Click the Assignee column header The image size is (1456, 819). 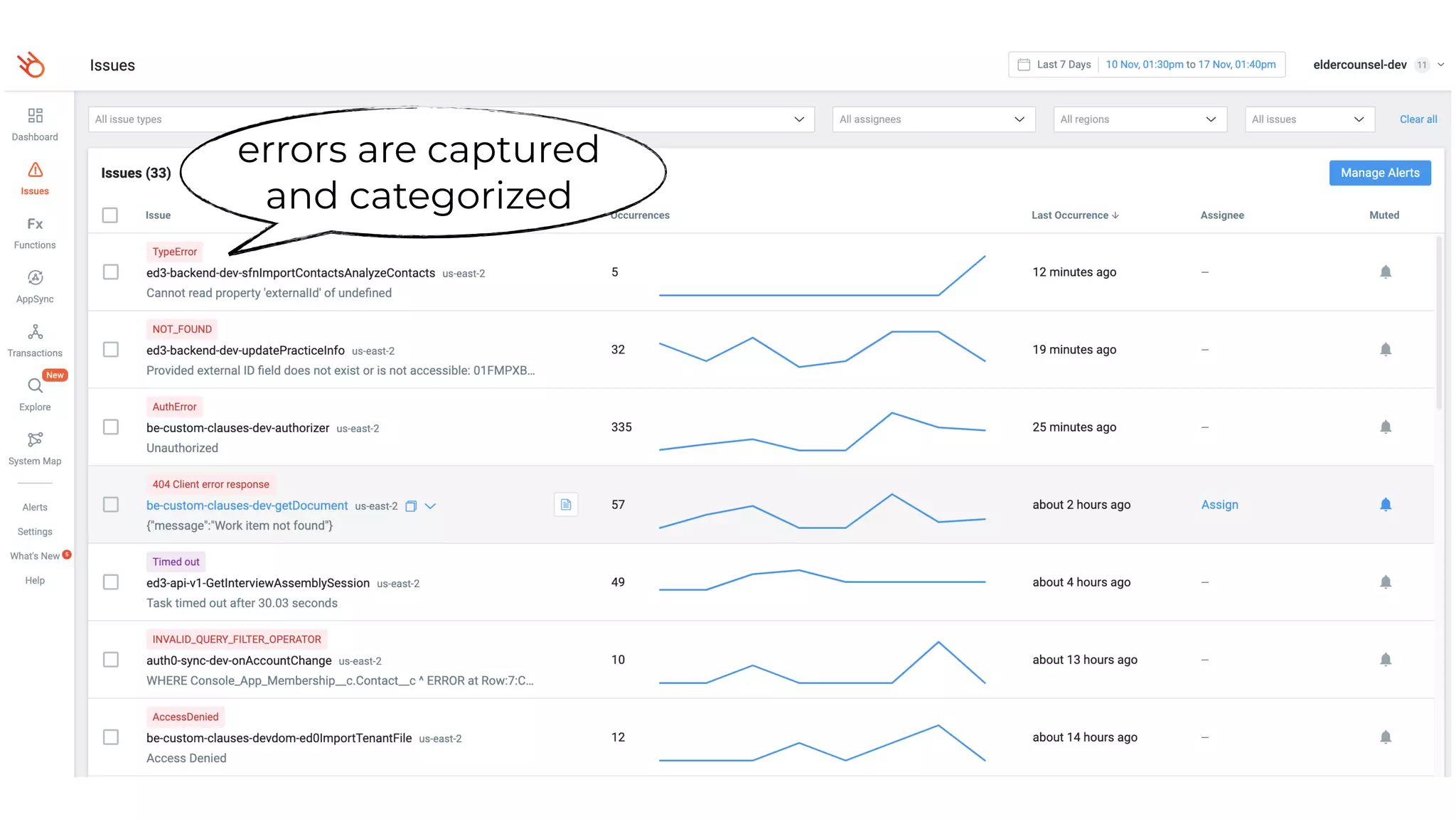pyautogui.click(x=1222, y=215)
